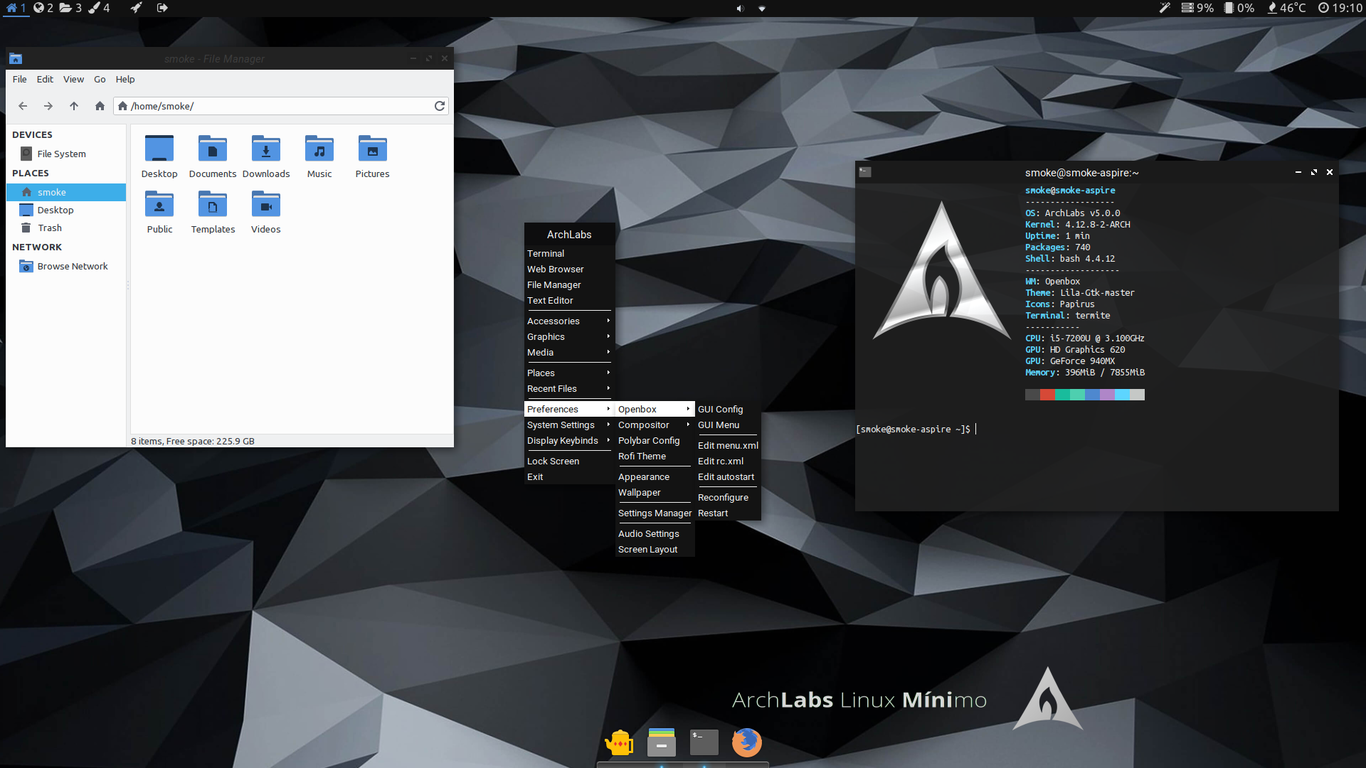
Task: Select the Pictures folder icon
Action: (372, 157)
